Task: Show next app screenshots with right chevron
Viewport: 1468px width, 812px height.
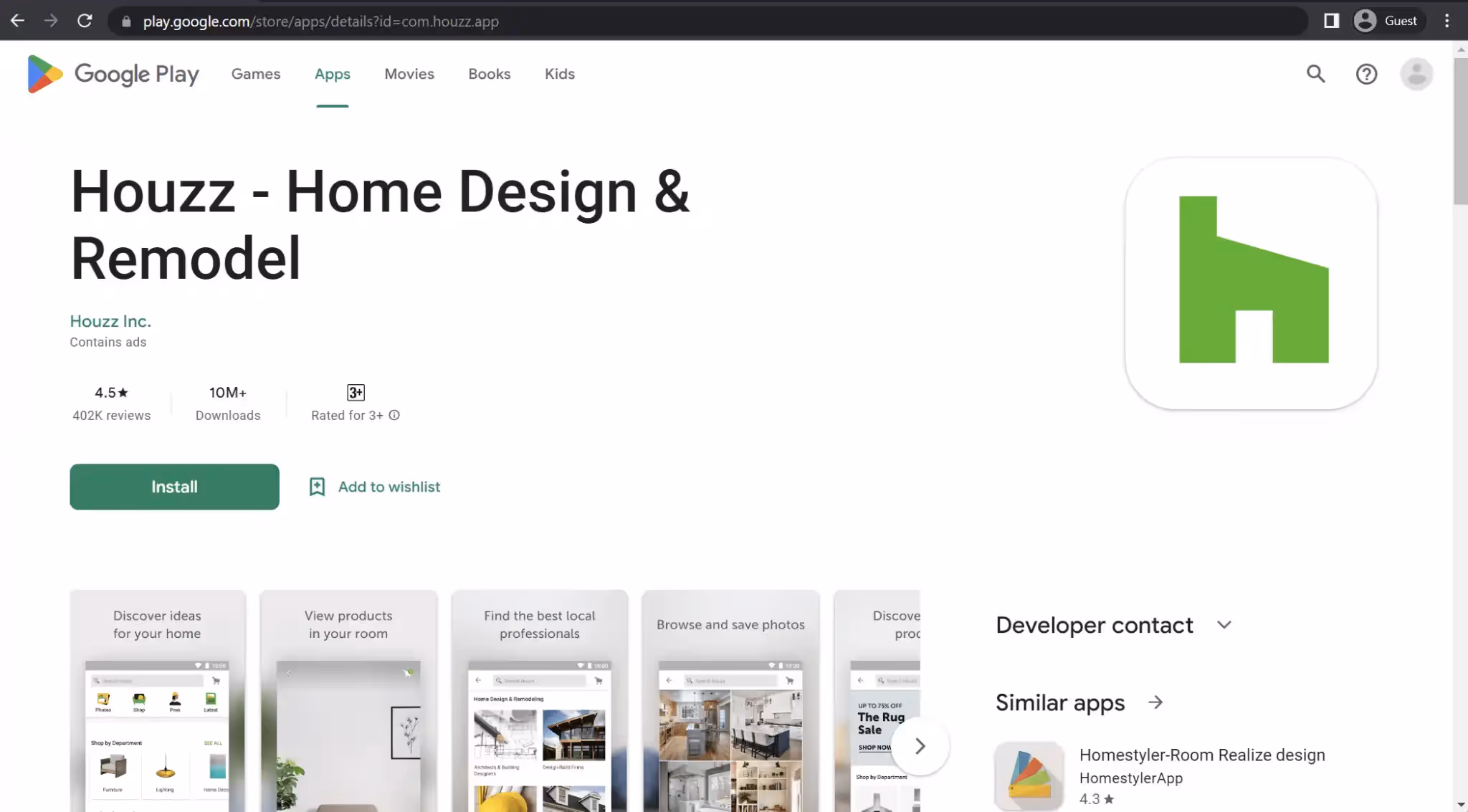Action: point(920,746)
